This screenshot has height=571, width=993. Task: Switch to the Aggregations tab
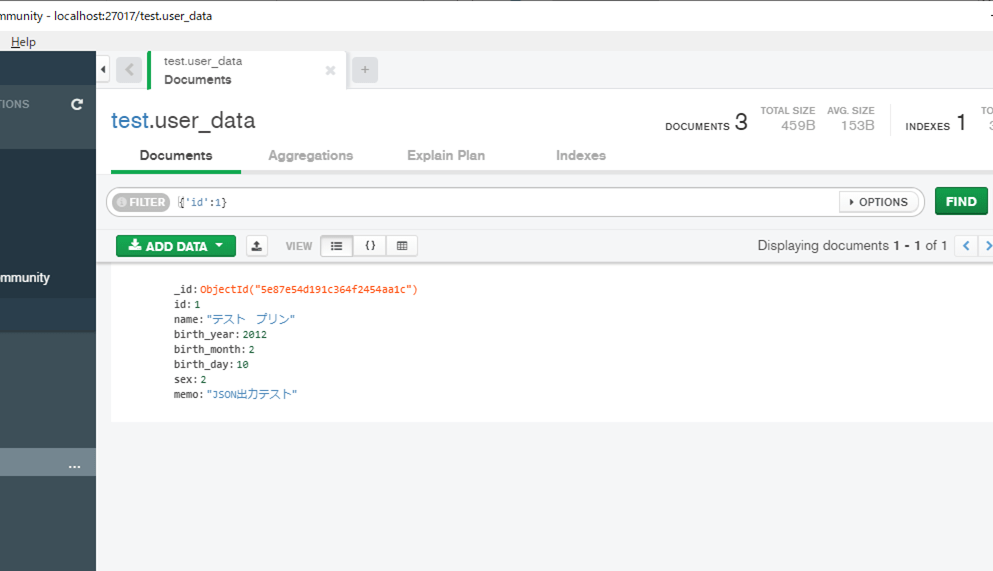pyautogui.click(x=310, y=156)
